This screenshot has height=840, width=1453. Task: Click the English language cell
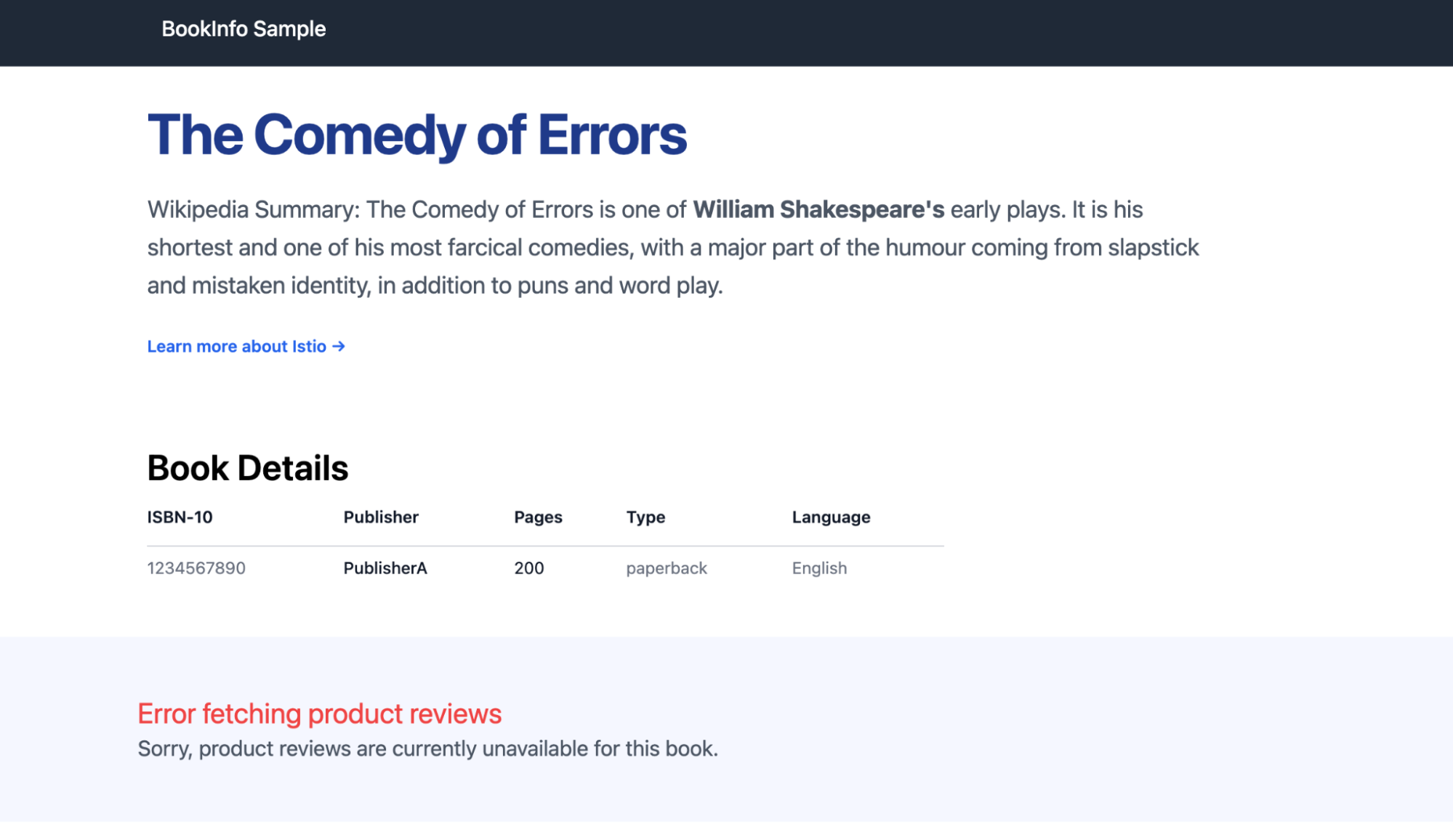pyautogui.click(x=819, y=568)
